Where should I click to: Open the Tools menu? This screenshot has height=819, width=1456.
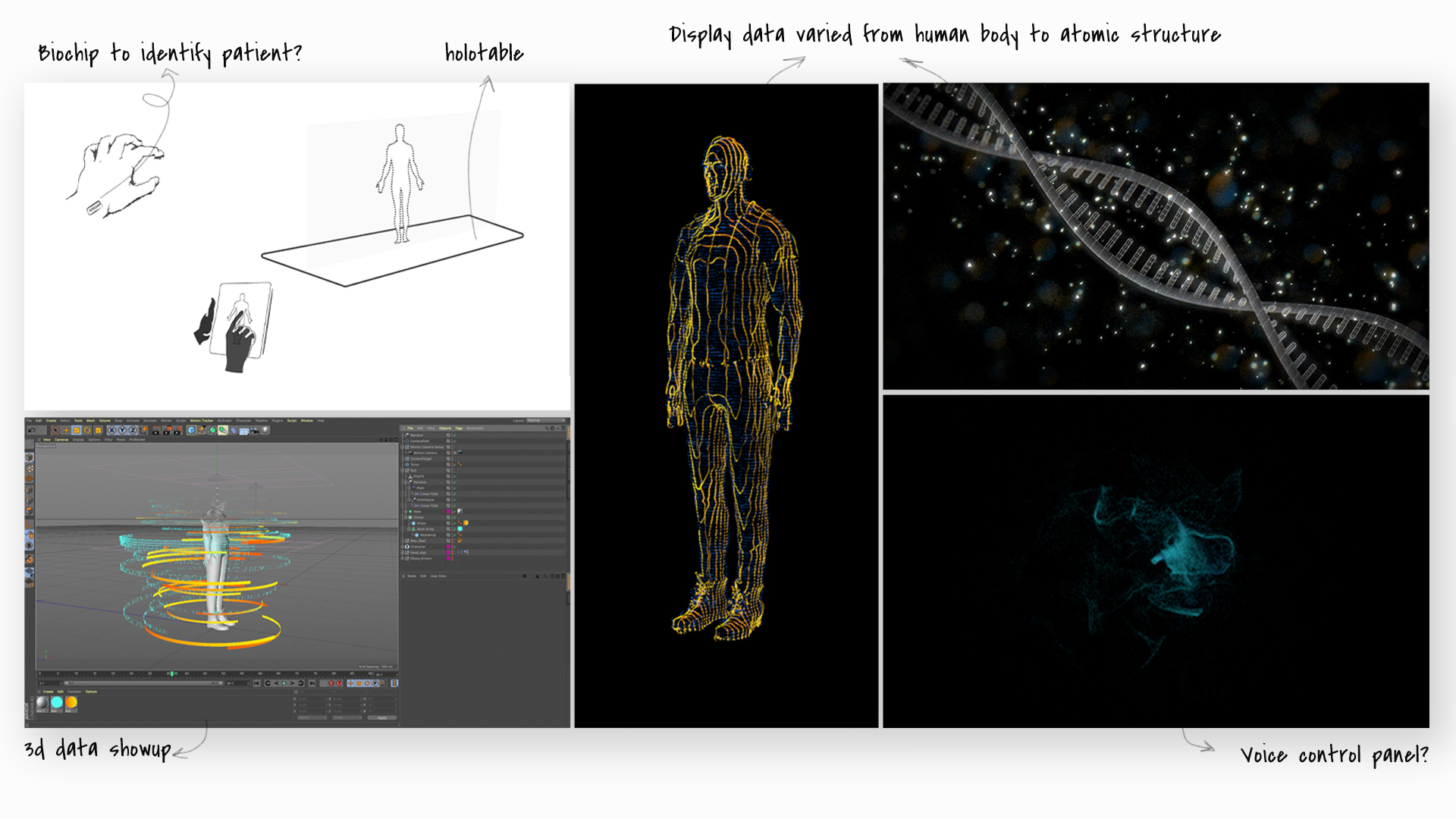[x=78, y=421]
